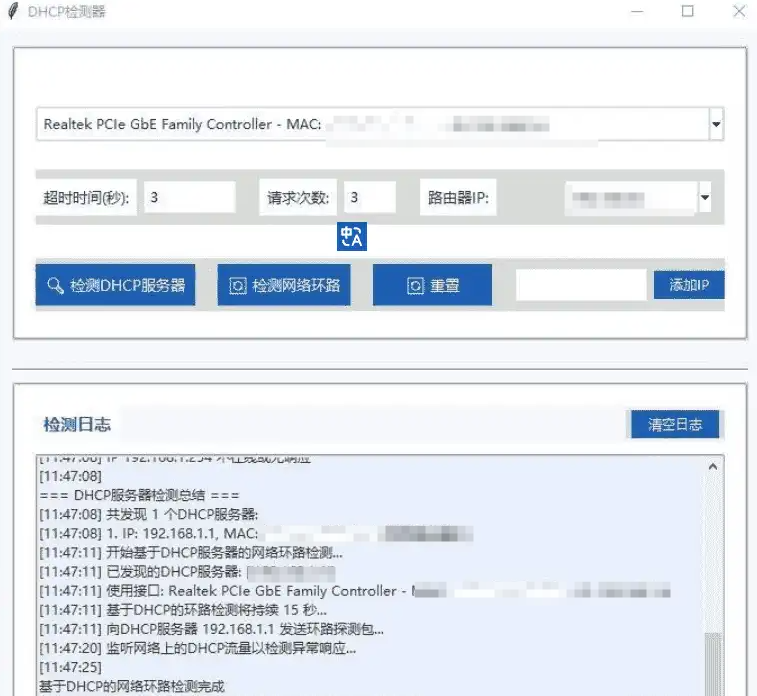Image resolution: width=757 pixels, height=696 pixels.
Task: Click the icon on the 检测网络环路 button
Action: pyautogui.click(x=238, y=286)
